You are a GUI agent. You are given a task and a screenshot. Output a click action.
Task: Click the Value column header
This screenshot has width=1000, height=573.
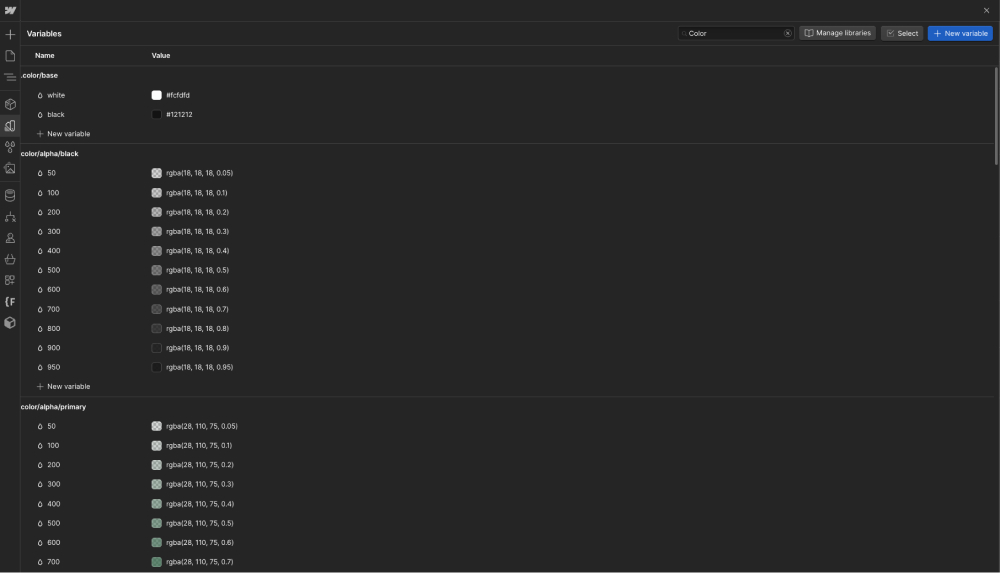point(161,56)
